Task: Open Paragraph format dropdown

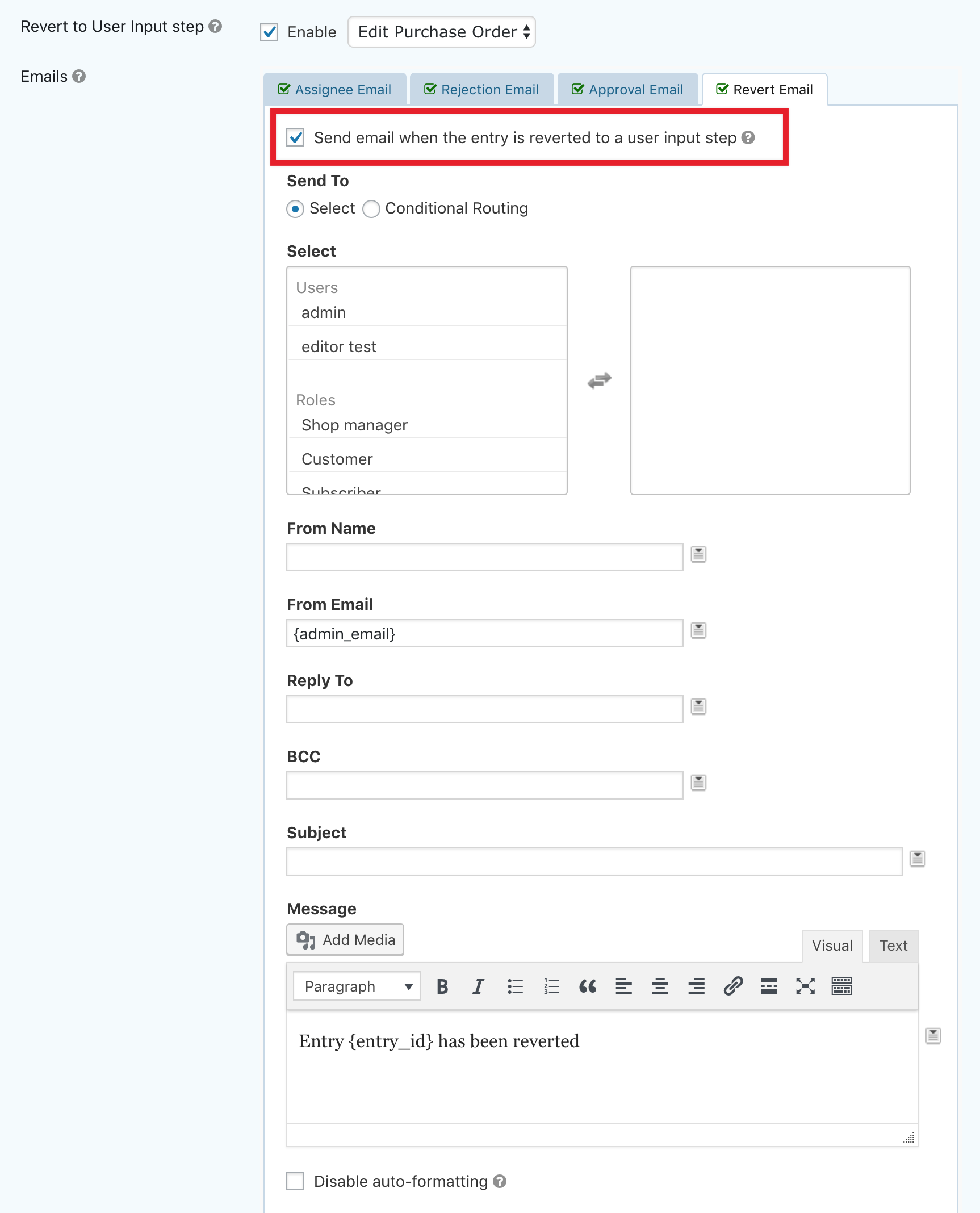Action: pos(357,986)
